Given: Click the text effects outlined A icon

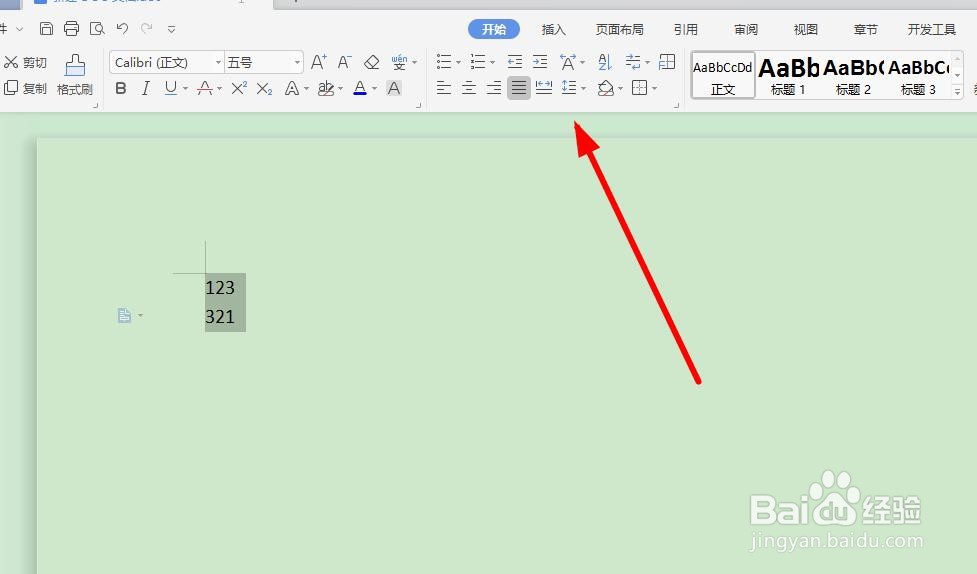Looking at the screenshot, I should (292, 88).
